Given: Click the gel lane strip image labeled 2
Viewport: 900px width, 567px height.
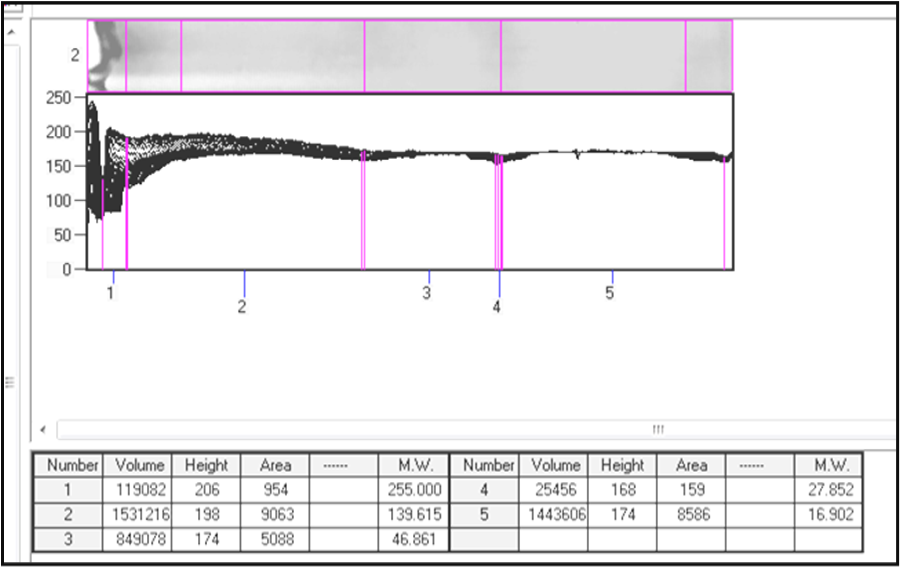Looking at the screenshot, I should [x=410, y=56].
